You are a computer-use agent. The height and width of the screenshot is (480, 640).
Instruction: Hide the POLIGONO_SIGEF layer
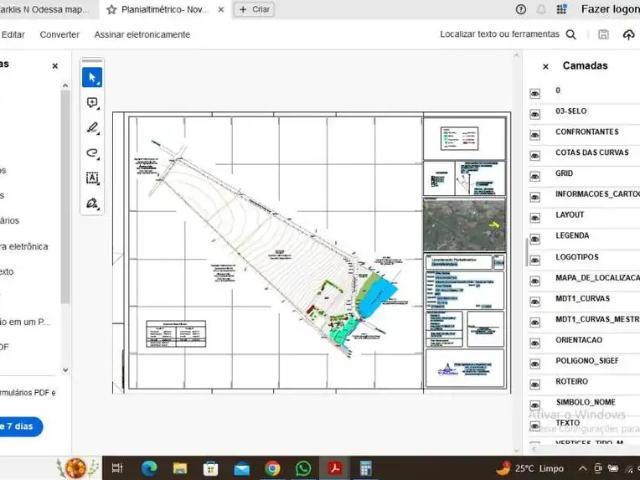535,364
